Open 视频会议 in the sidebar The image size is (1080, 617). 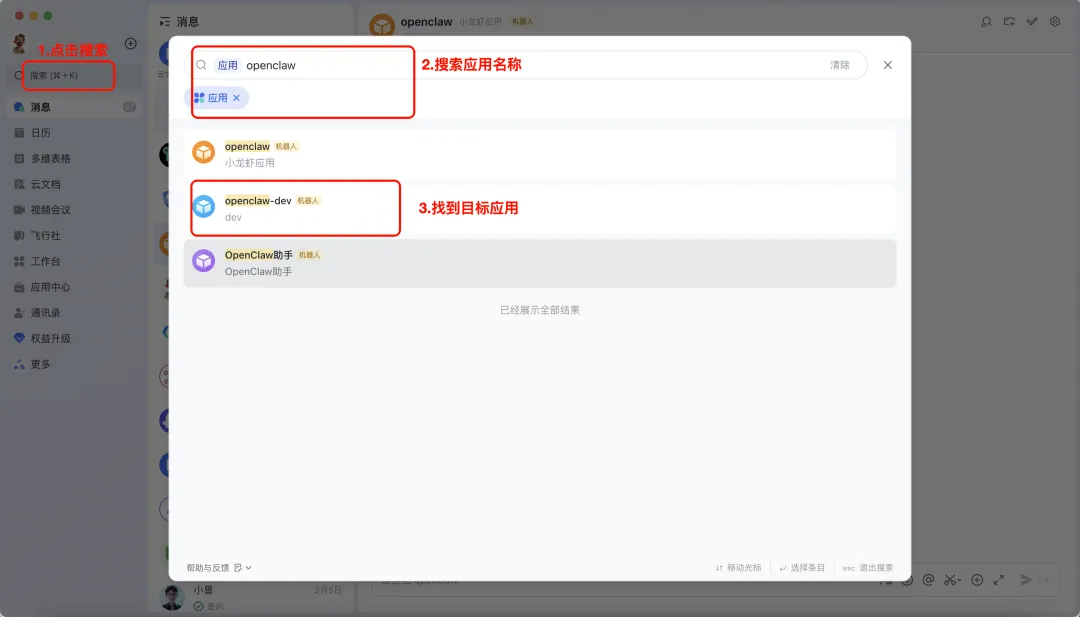pos(74,210)
